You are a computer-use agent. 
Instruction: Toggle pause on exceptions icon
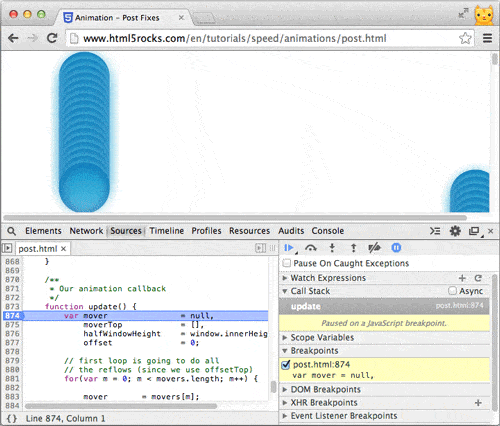tap(396, 248)
